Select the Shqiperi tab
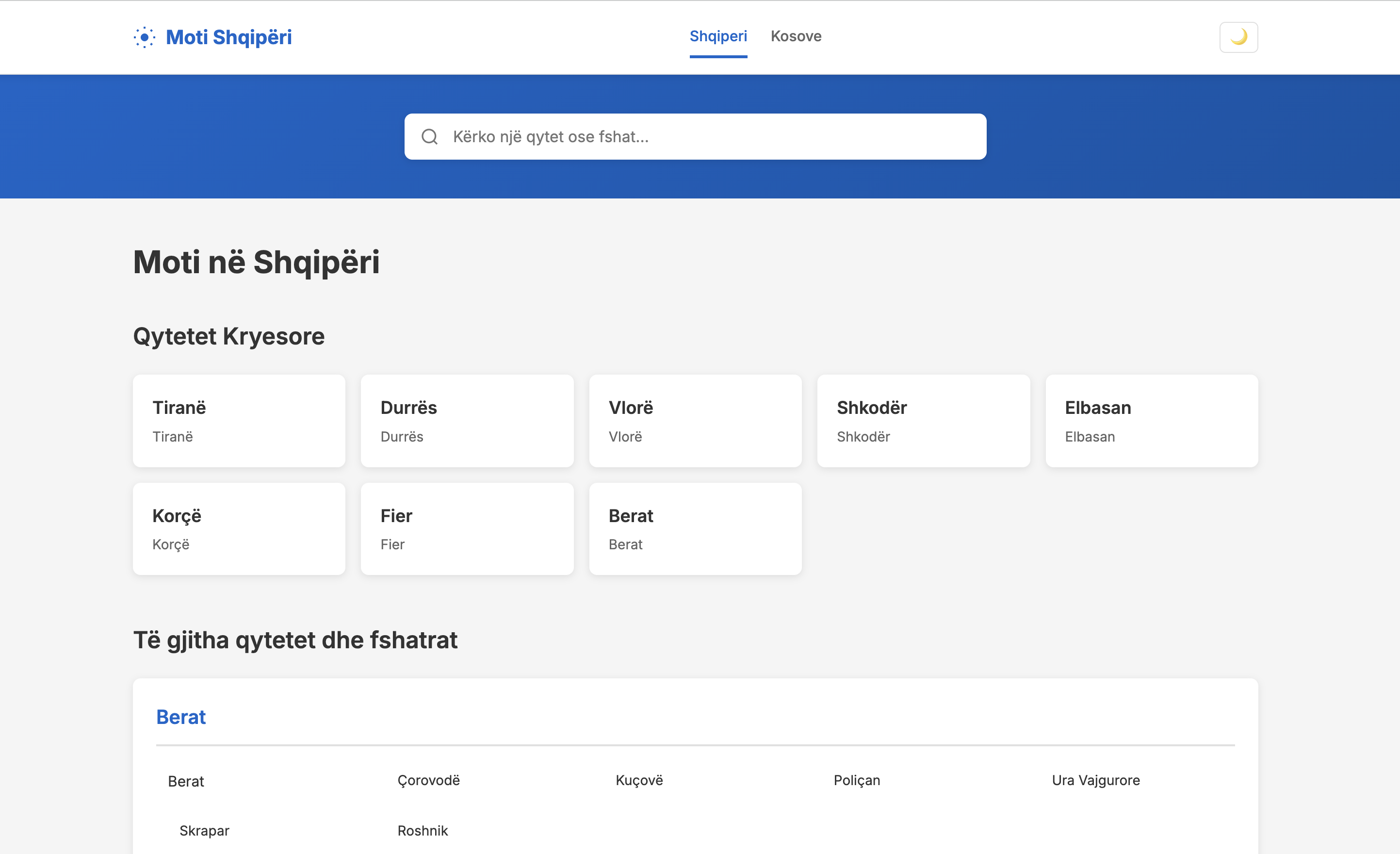Image resolution: width=1400 pixels, height=854 pixels. click(717, 36)
